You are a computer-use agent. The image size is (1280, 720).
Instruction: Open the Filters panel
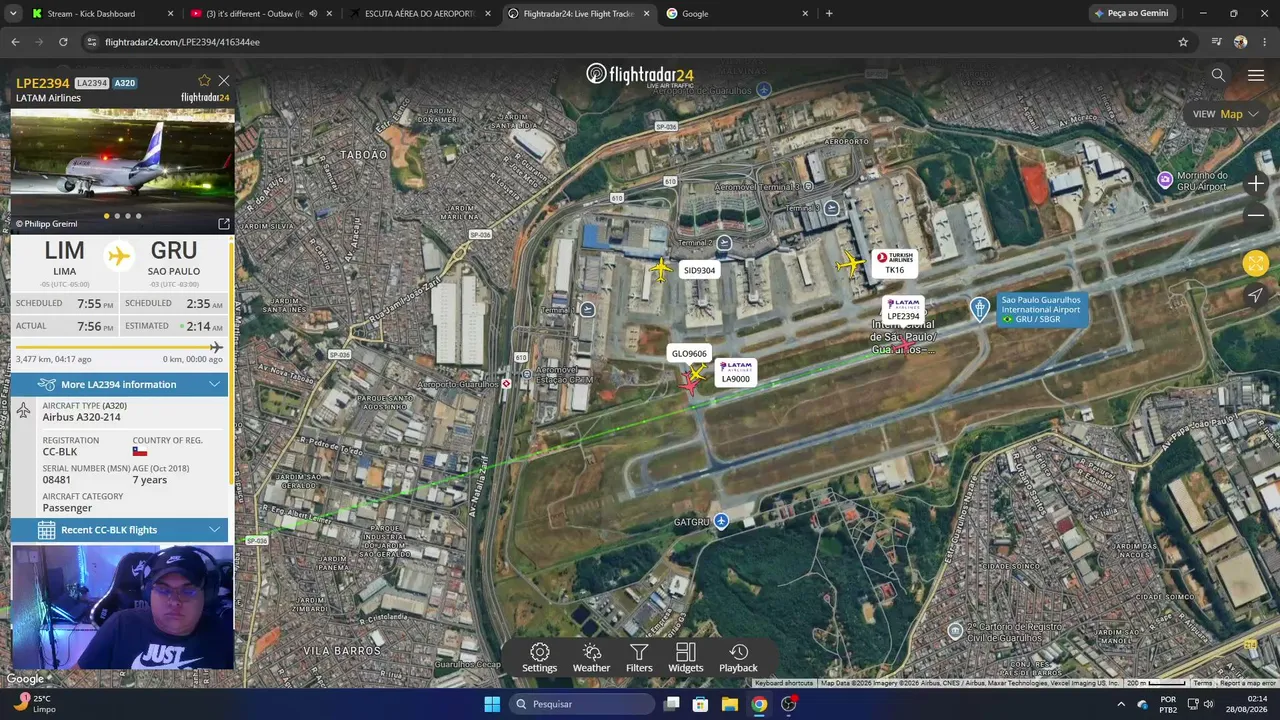(639, 658)
